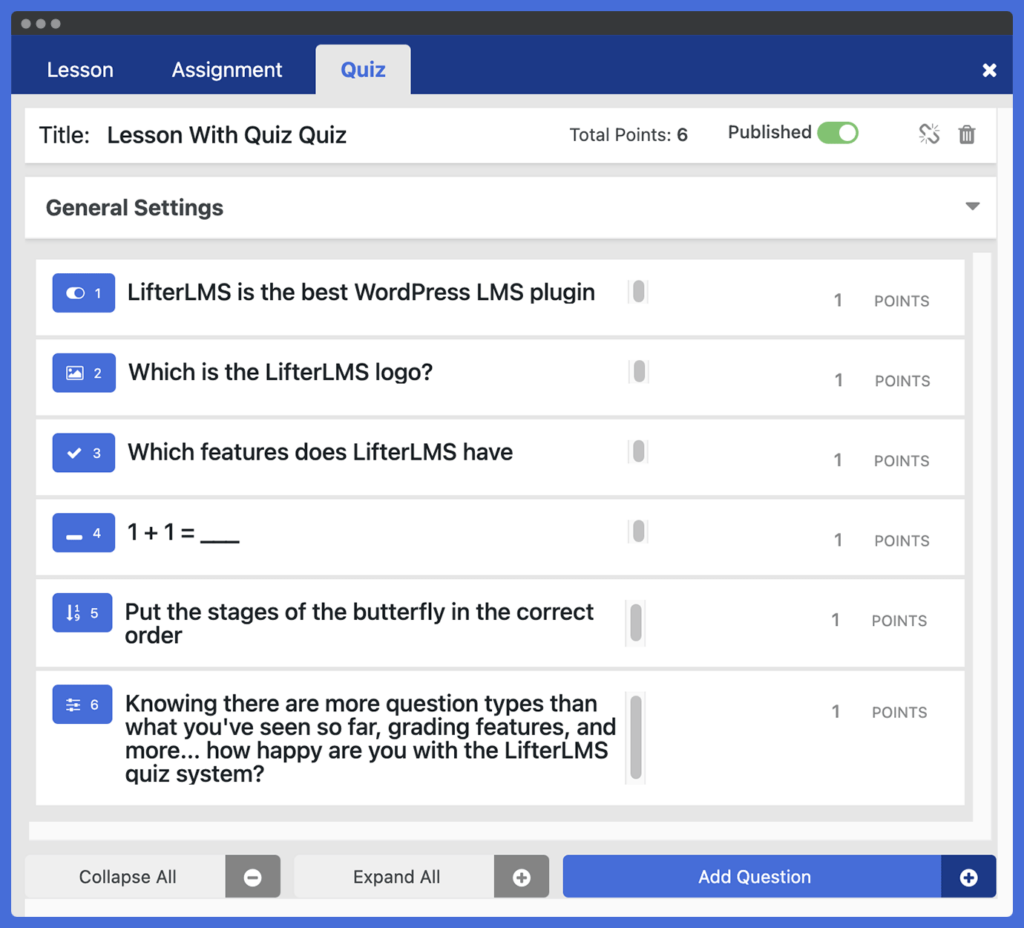1024x928 pixels.
Task: Click the checkmark badge for question 3
Action: [x=84, y=453]
